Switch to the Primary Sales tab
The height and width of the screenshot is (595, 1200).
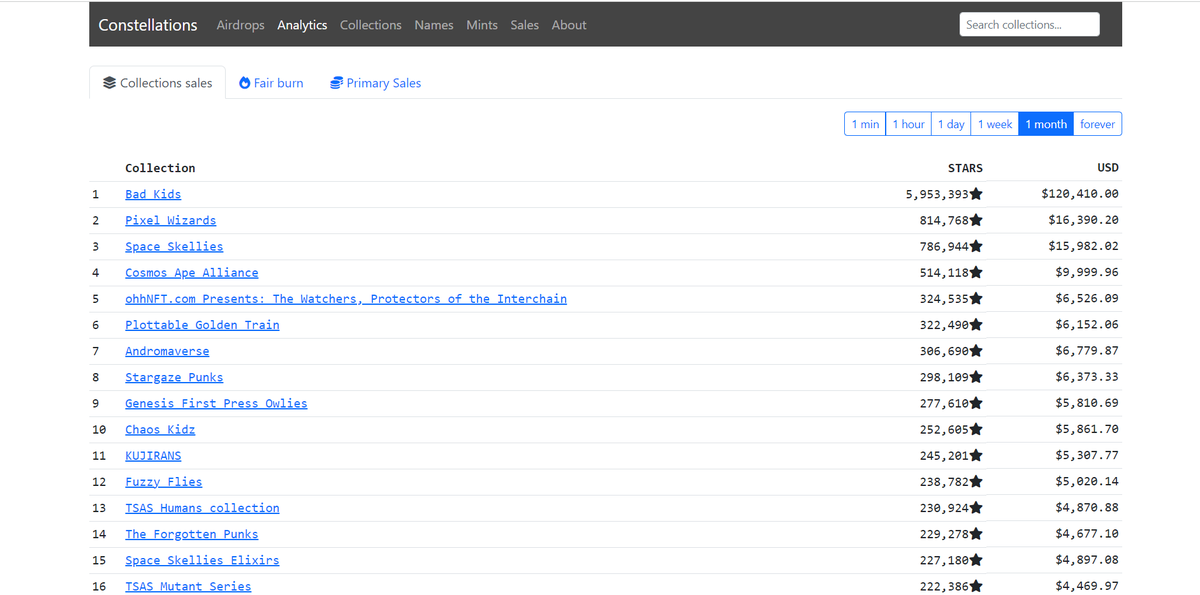[375, 83]
